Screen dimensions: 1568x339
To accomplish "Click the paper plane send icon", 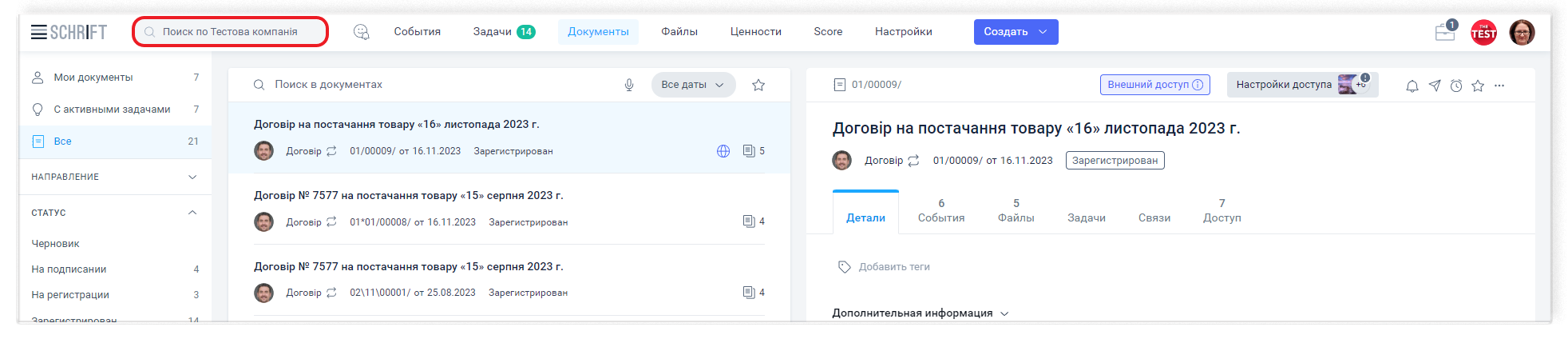I will pos(1435,86).
